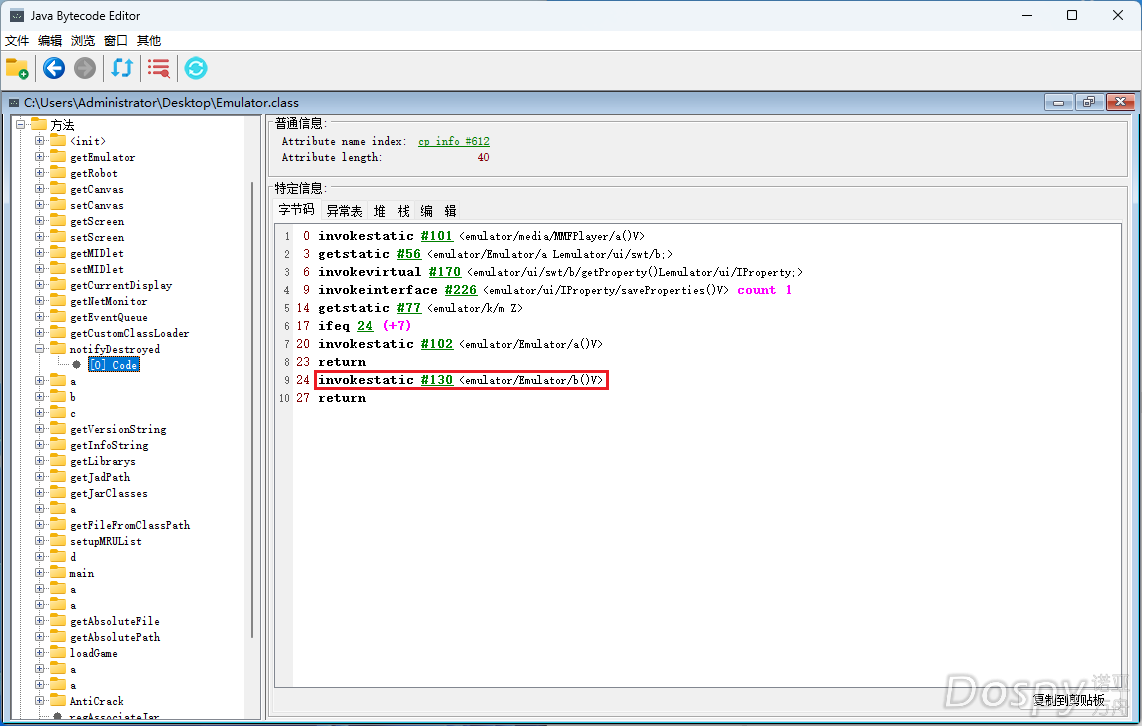1142x726 pixels.
Task: Select the getJadPath tree item
Action: point(101,477)
